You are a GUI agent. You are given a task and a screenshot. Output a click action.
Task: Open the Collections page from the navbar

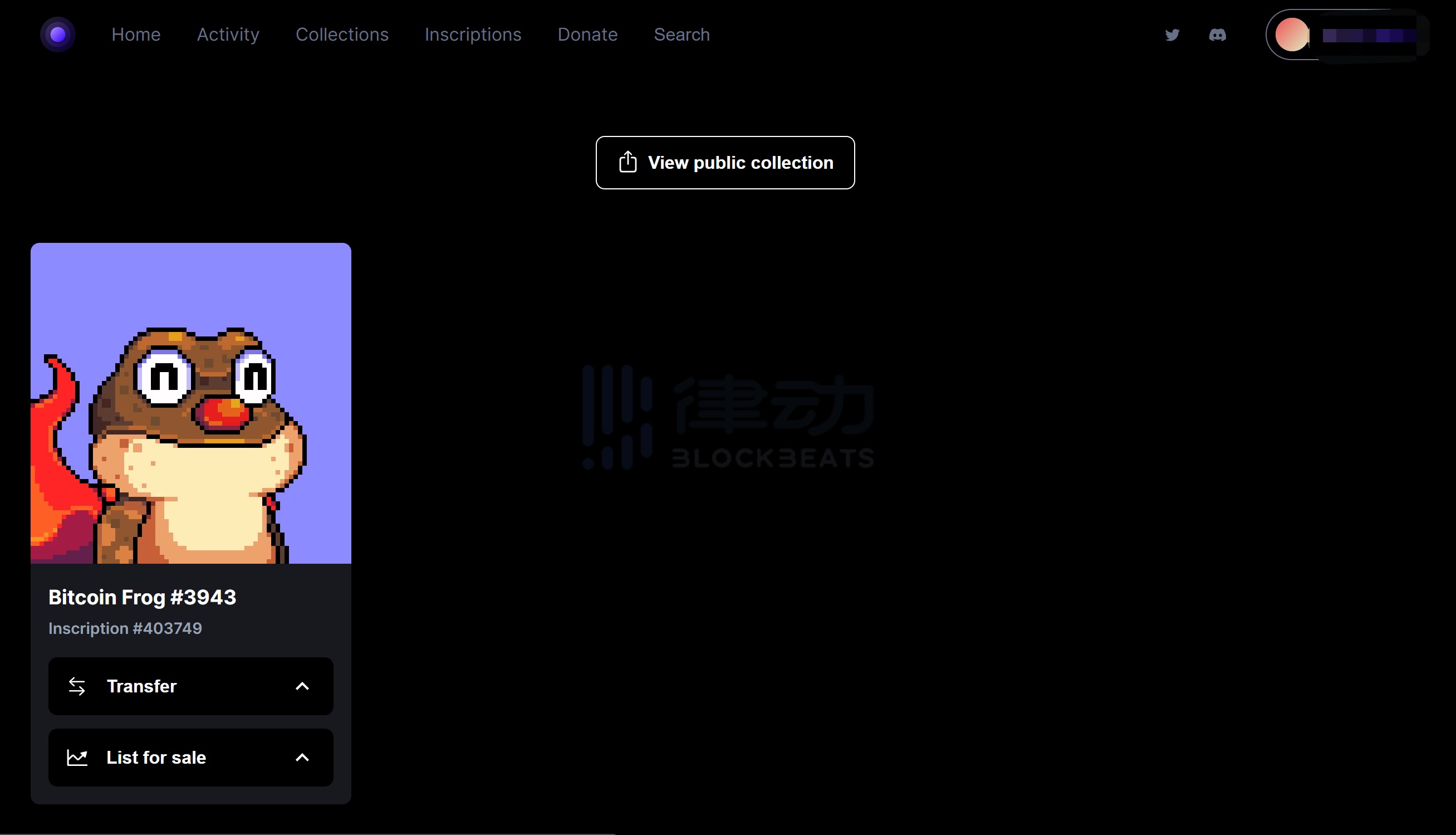pos(342,35)
